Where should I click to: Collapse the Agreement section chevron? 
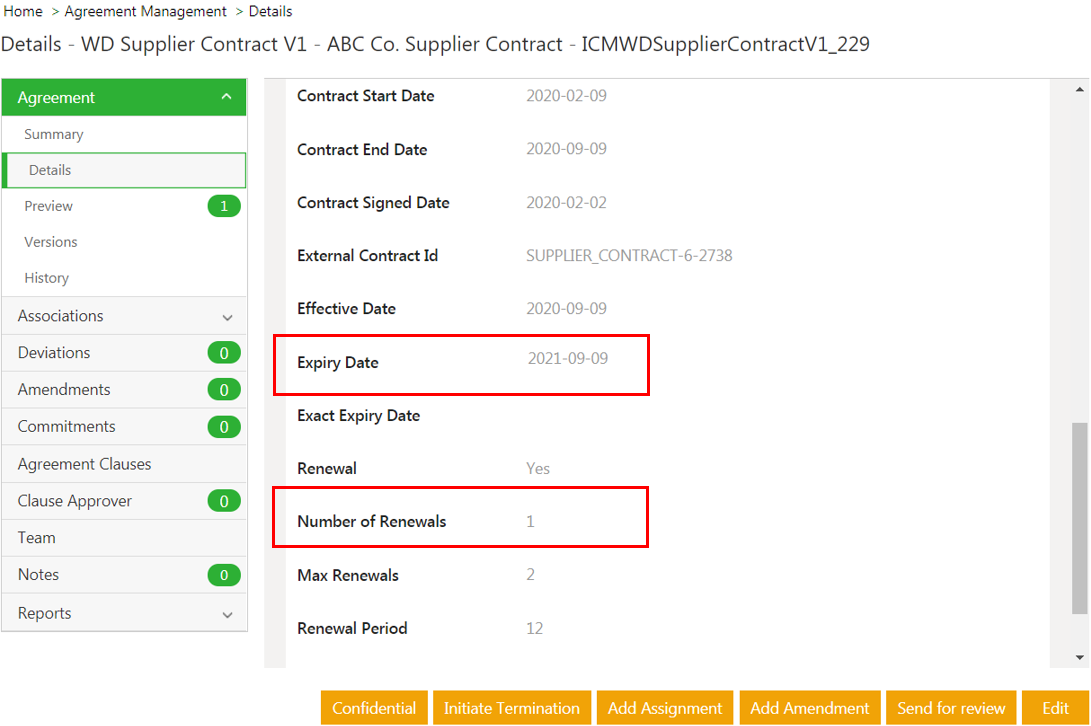point(226,97)
